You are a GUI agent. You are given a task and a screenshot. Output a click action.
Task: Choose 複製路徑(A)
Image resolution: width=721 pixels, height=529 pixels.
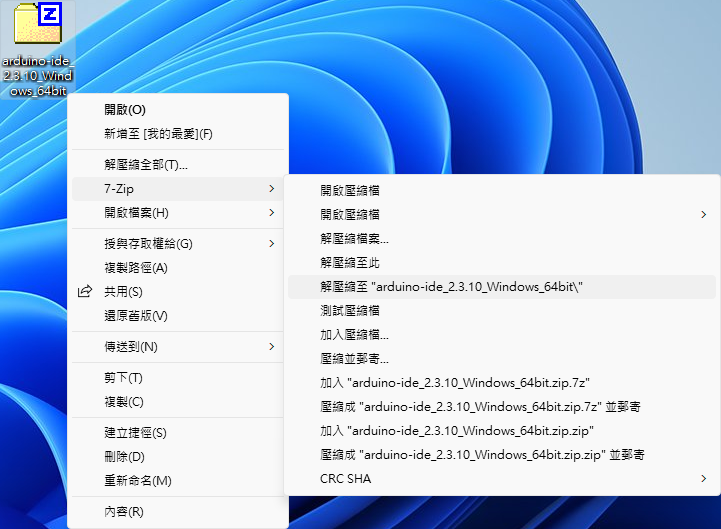click(x=178, y=268)
